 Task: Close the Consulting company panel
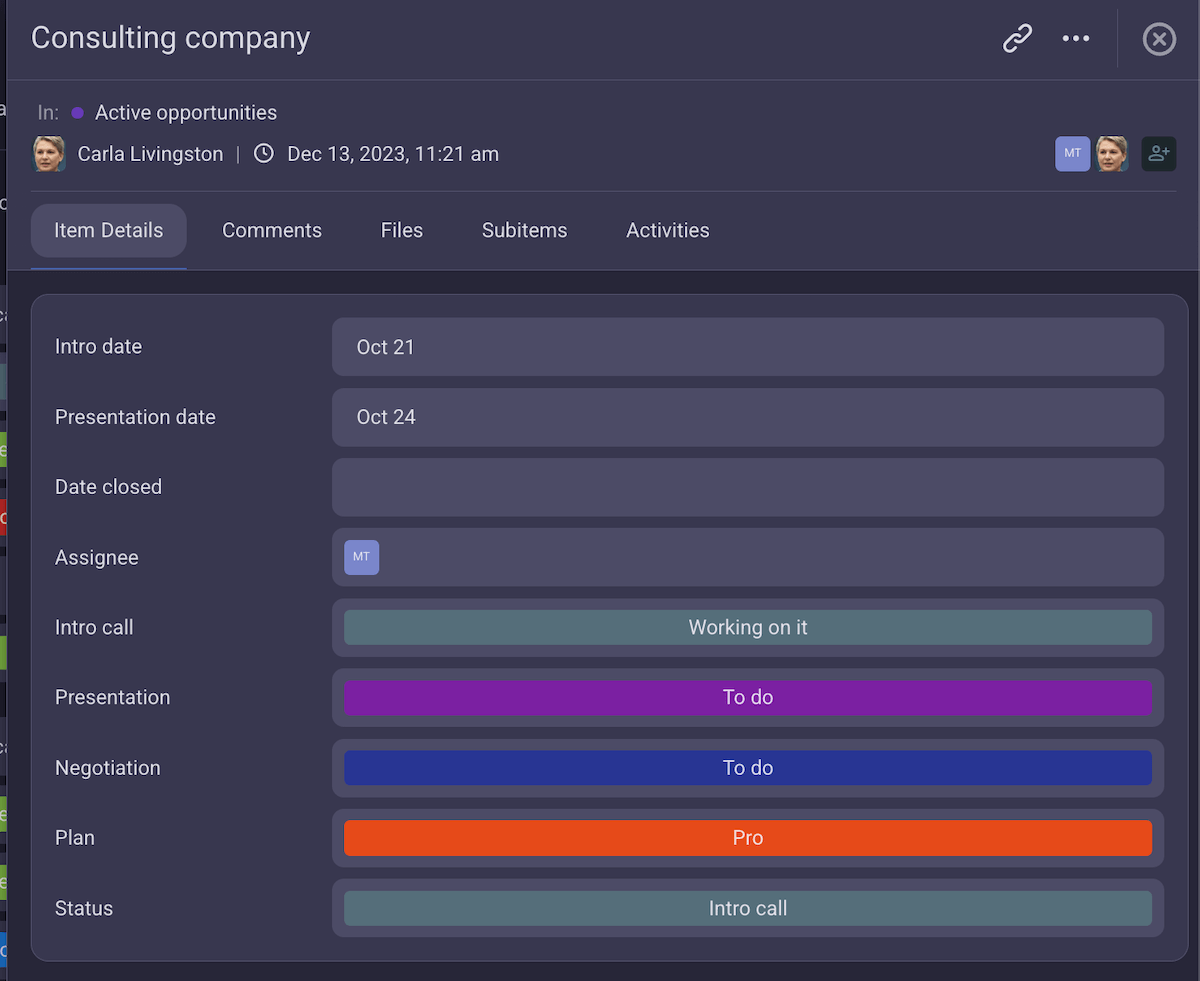pyautogui.click(x=1159, y=39)
